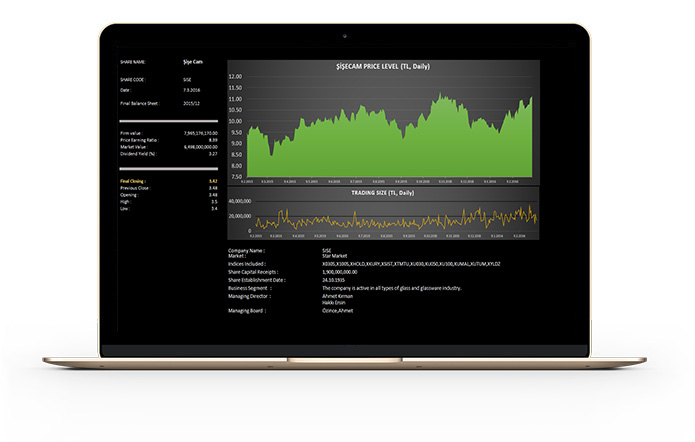Viewport: 695px width, 442px height.
Task: Click the 'SHARE NAME' label
Action: [133, 62]
